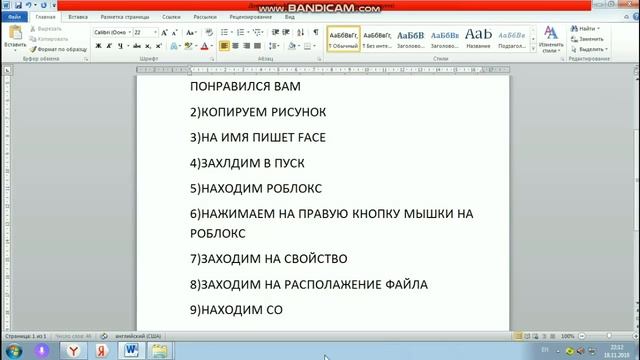Switch to the Разметка страницы tab
640x360 pixels.
click(x=125, y=17)
